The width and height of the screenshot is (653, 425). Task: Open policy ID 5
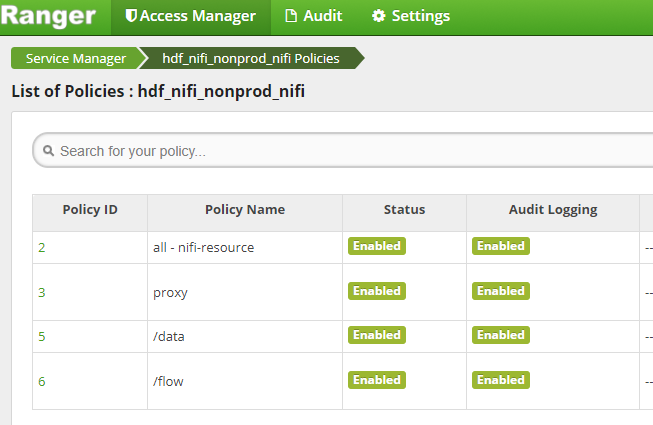[42, 336]
